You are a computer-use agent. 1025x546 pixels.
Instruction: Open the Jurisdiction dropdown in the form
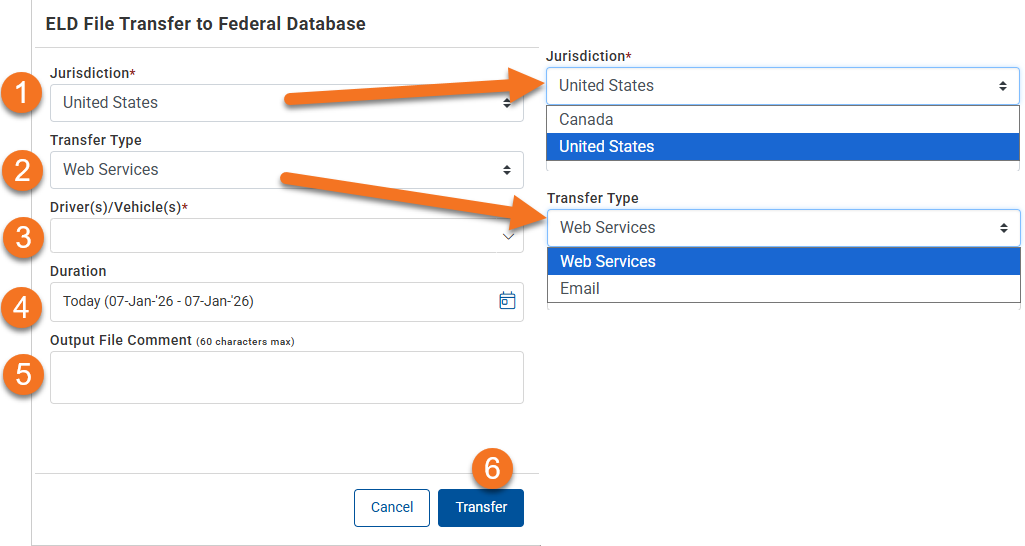click(x=286, y=103)
